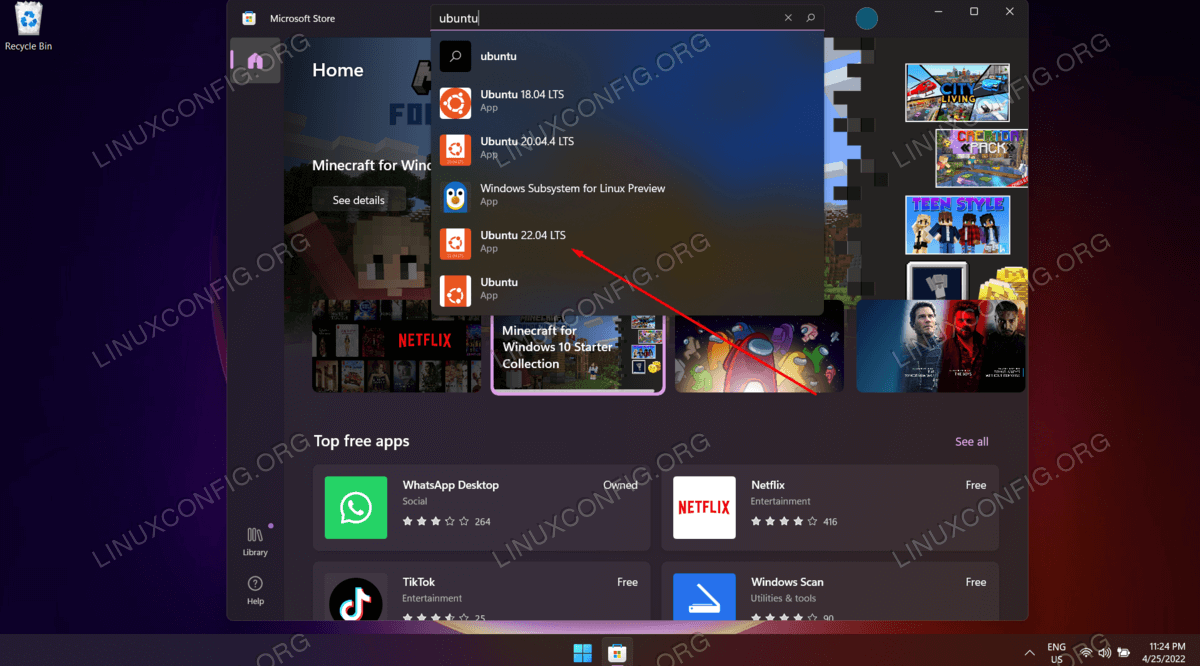
Task: Click the Windows Scan blue icon
Action: [x=704, y=597]
